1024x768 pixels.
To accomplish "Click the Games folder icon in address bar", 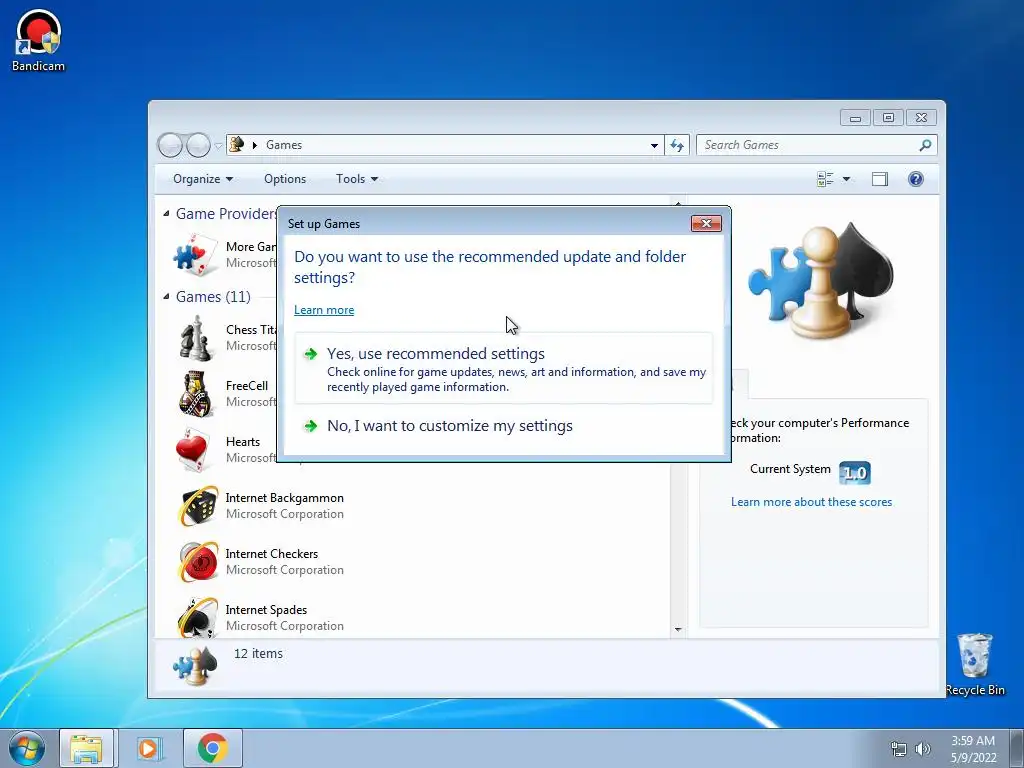I will point(236,144).
